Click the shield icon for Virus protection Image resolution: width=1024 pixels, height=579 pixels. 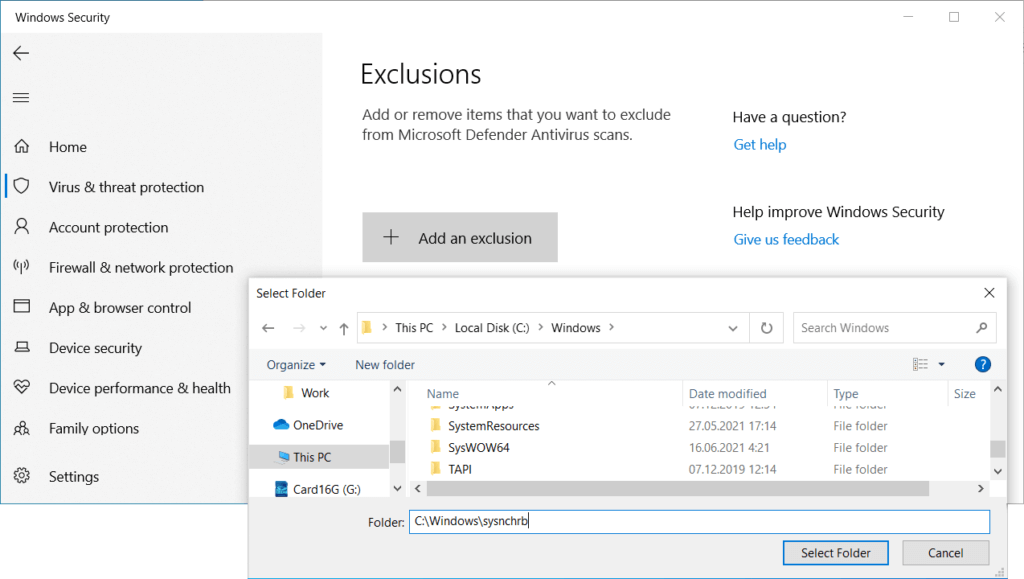pos(22,186)
